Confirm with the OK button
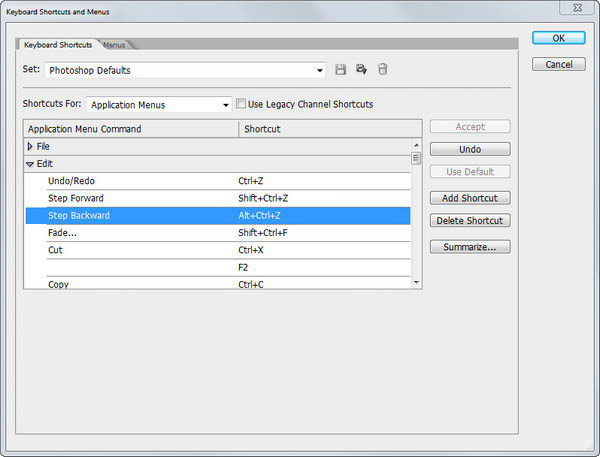This screenshot has width=600, height=457. pos(558,38)
